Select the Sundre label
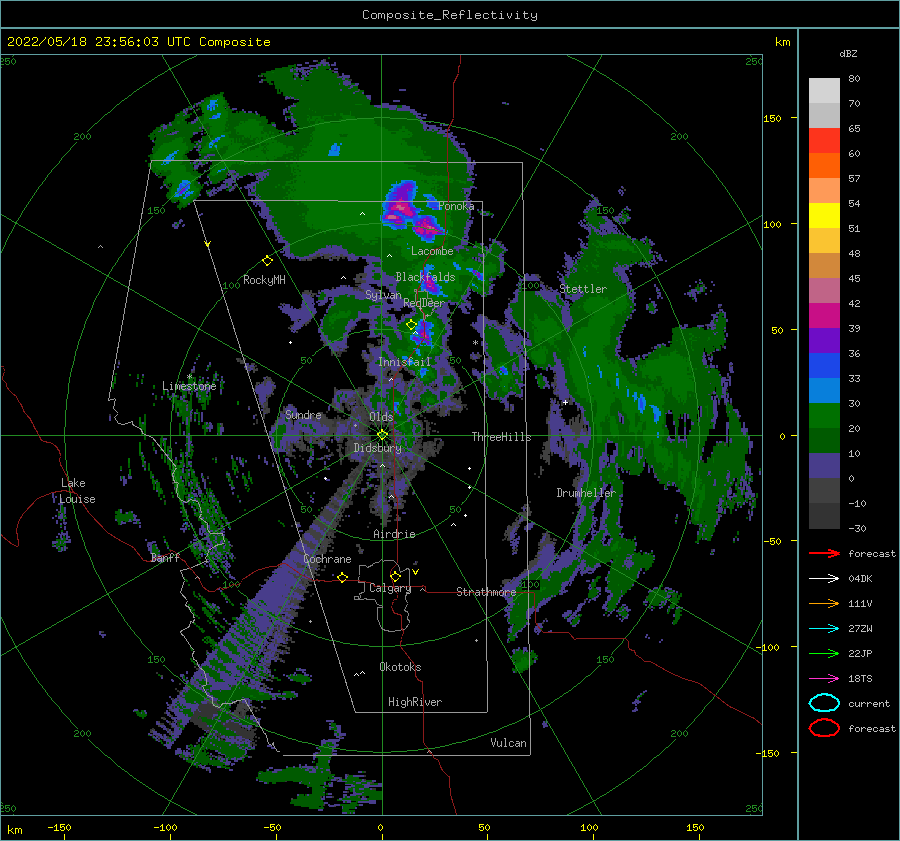 click(303, 414)
